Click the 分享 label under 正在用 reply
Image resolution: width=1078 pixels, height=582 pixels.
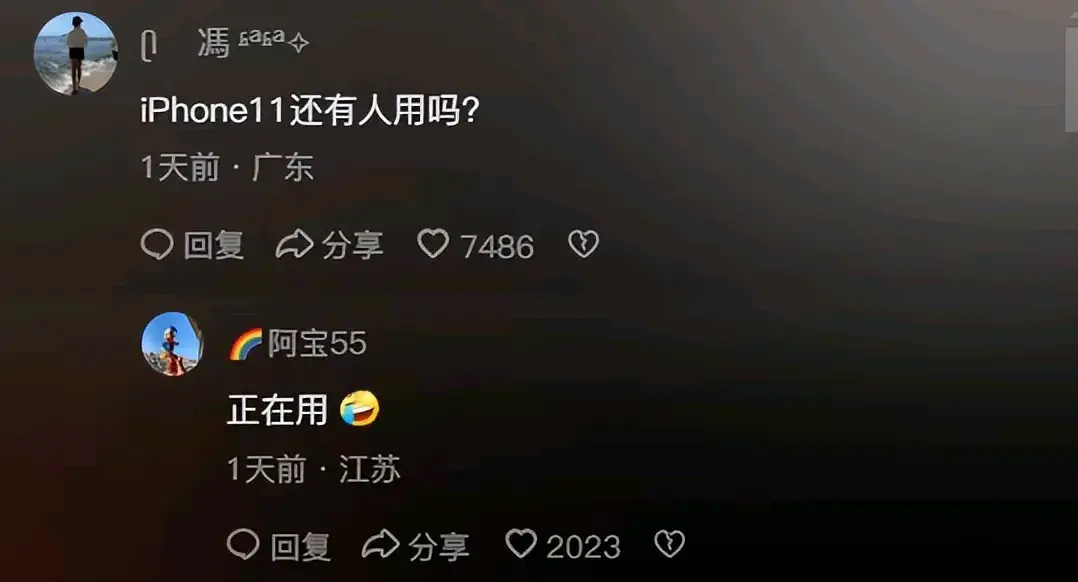pos(439,546)
